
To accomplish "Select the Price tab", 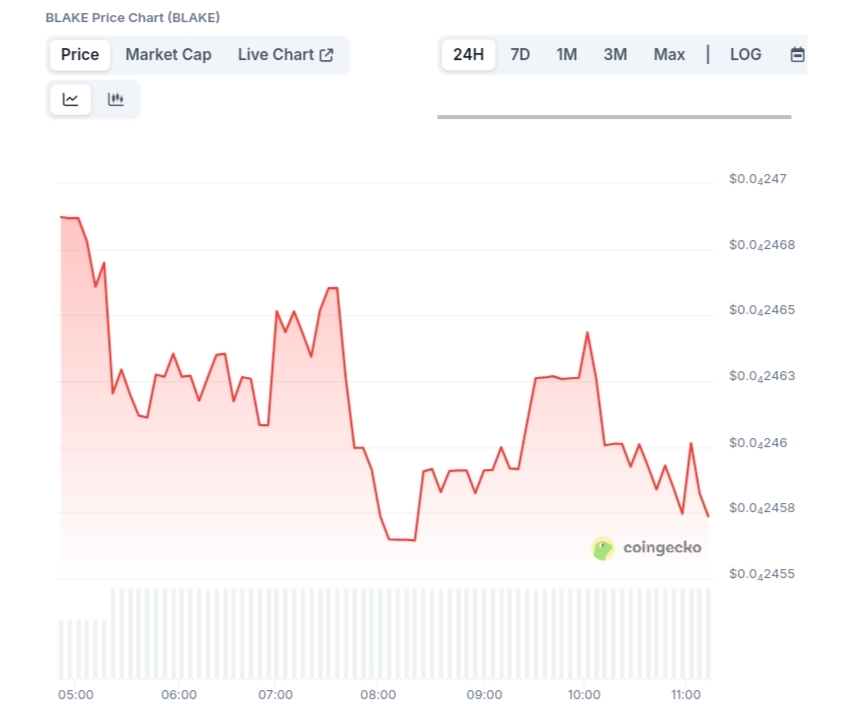I will pos(80,55).
